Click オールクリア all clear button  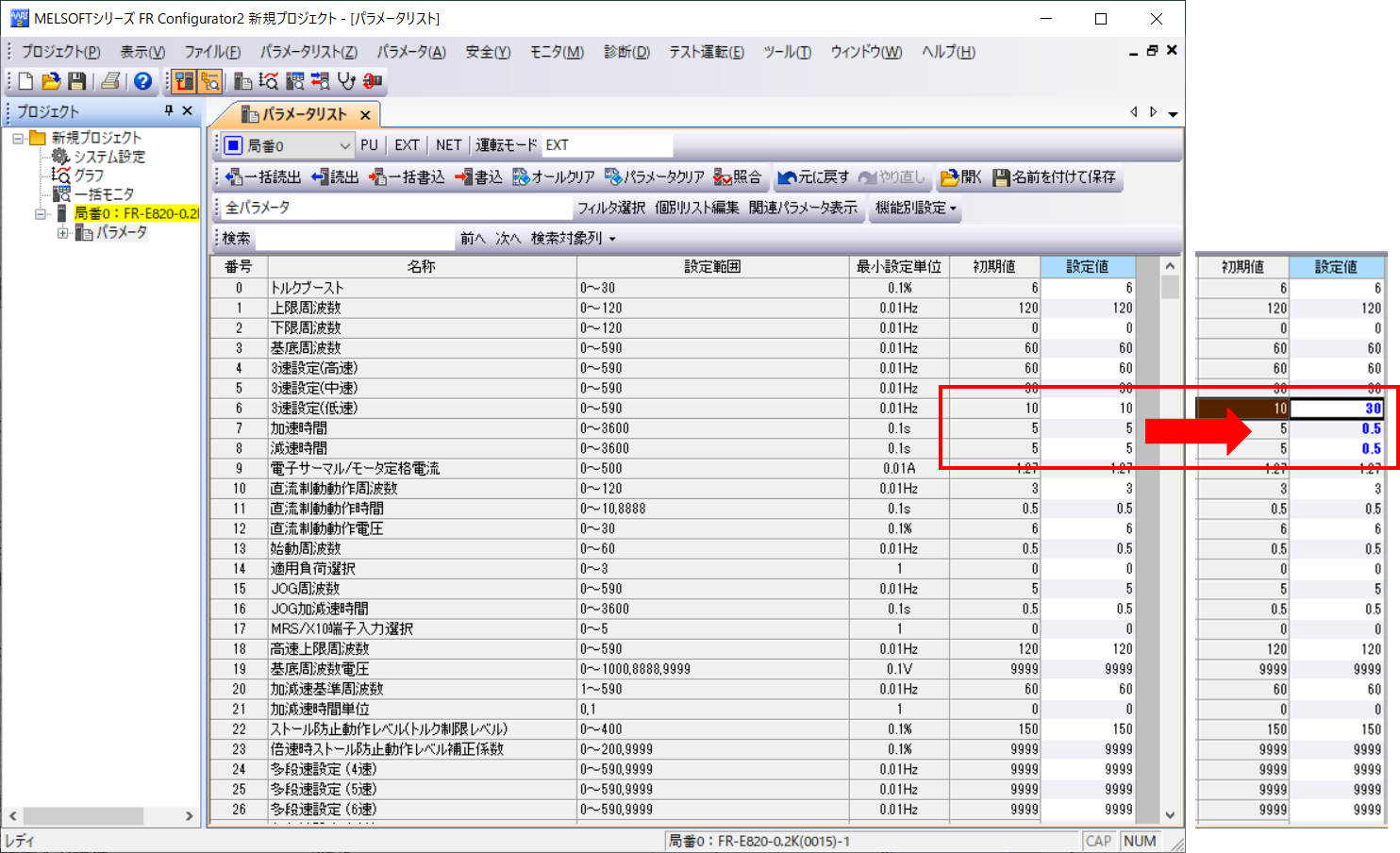(x=554, y=176)
